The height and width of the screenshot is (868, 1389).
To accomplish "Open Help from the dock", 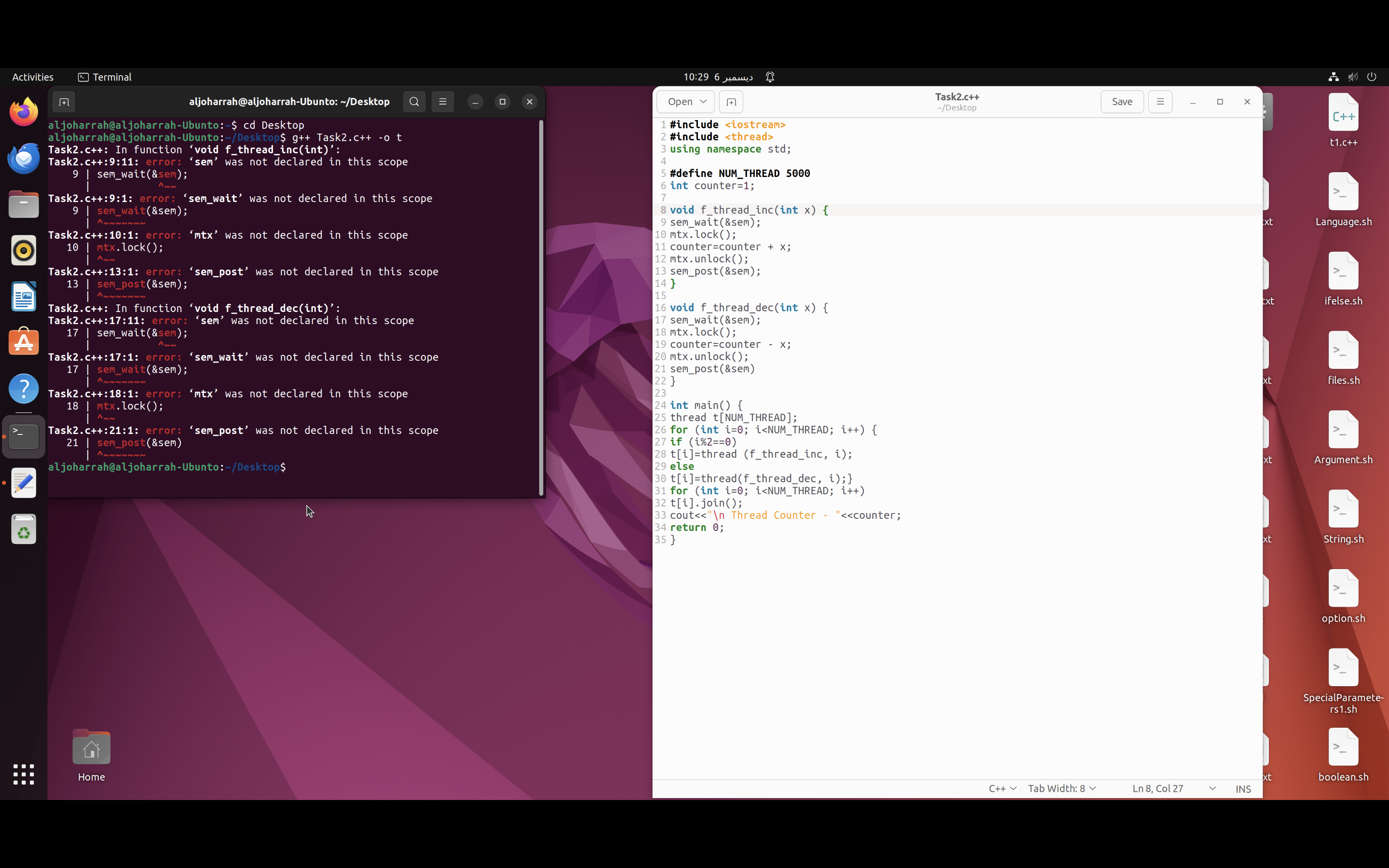I will pos(24,389).
